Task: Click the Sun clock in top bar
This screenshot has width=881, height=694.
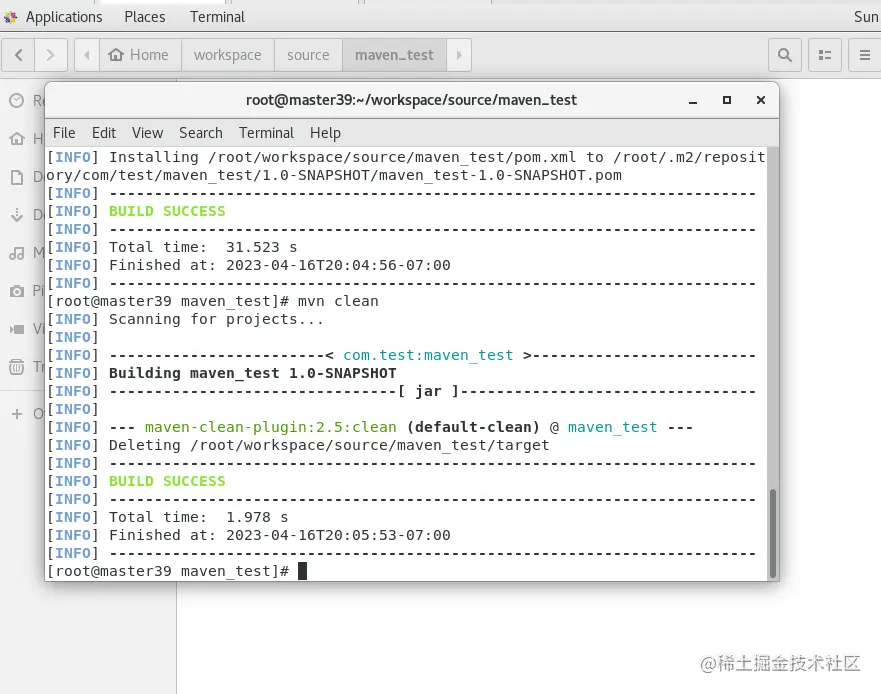Action: point(866,17)
